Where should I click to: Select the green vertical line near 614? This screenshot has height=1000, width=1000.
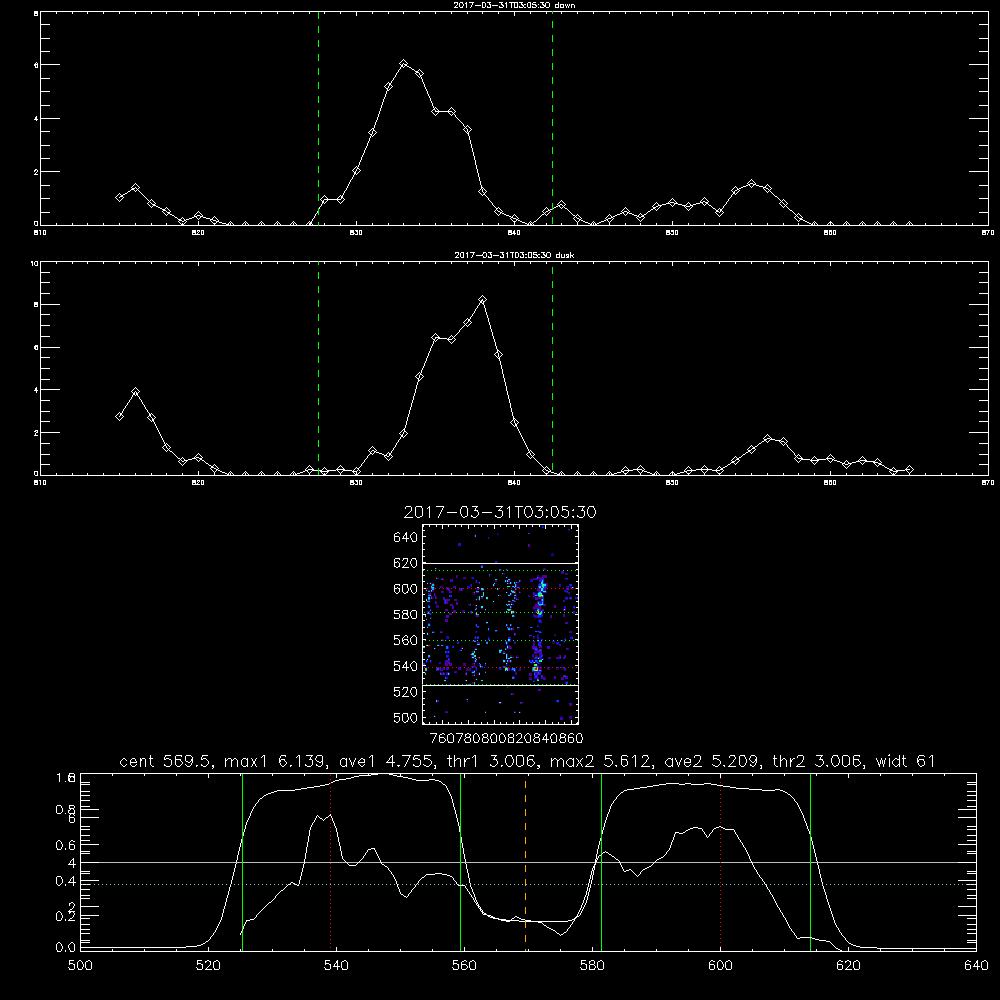(x=811, y=861)
